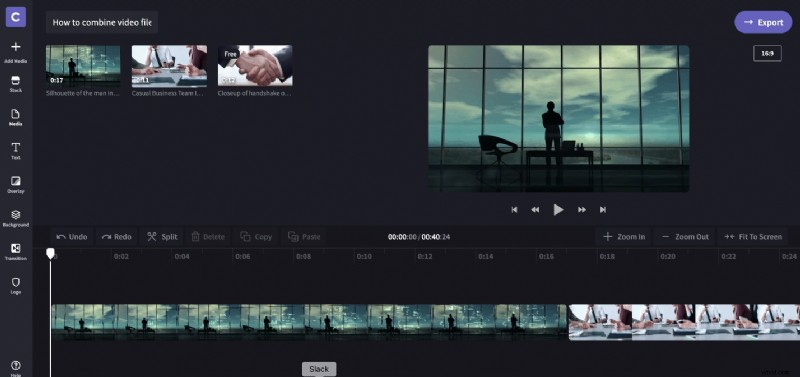Open the Logo panel in the sidebar
The width and height of the screenshot is (800, 377).
coord(16,286)
